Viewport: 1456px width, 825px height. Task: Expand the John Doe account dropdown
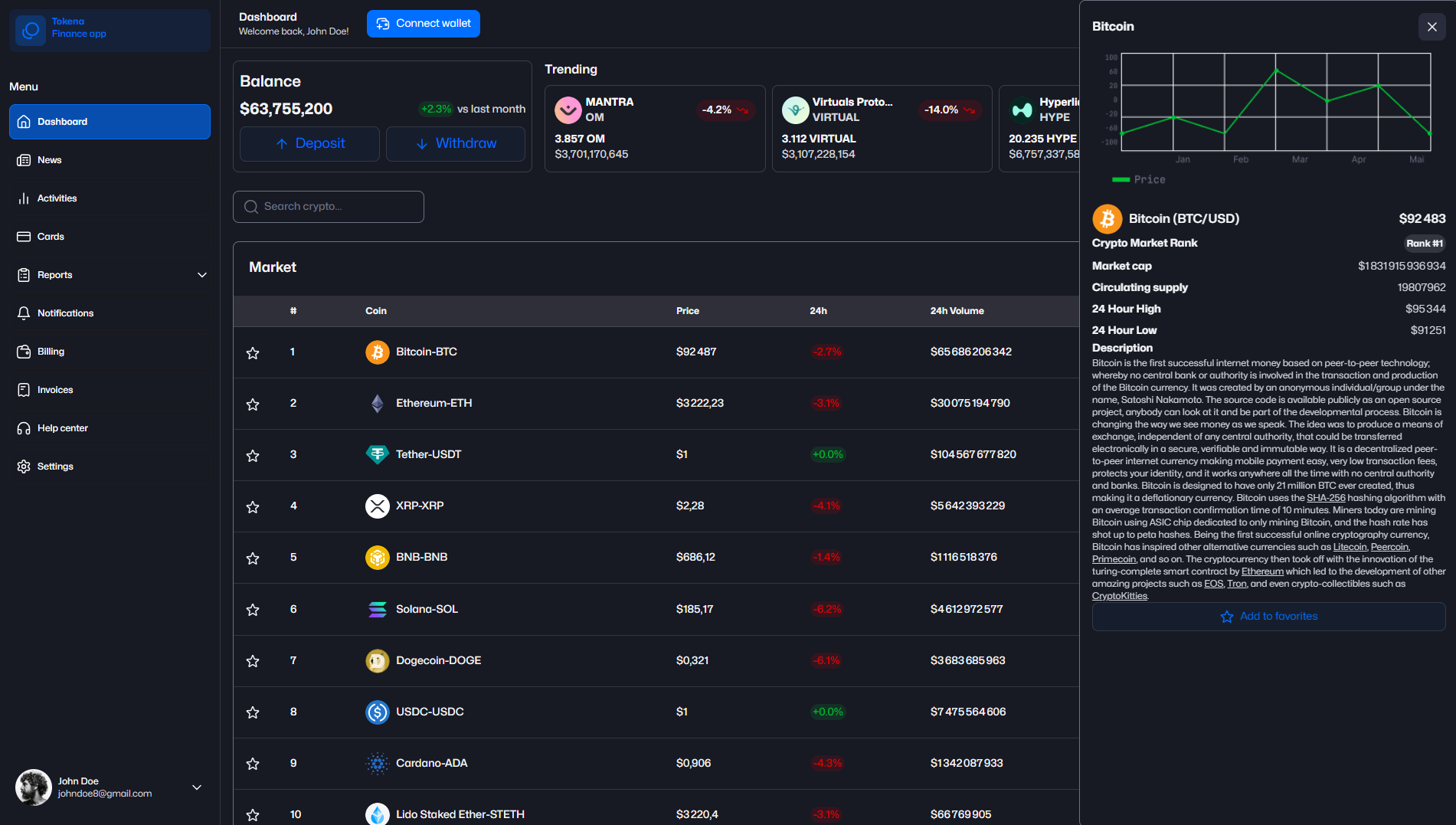pos(197,787)
